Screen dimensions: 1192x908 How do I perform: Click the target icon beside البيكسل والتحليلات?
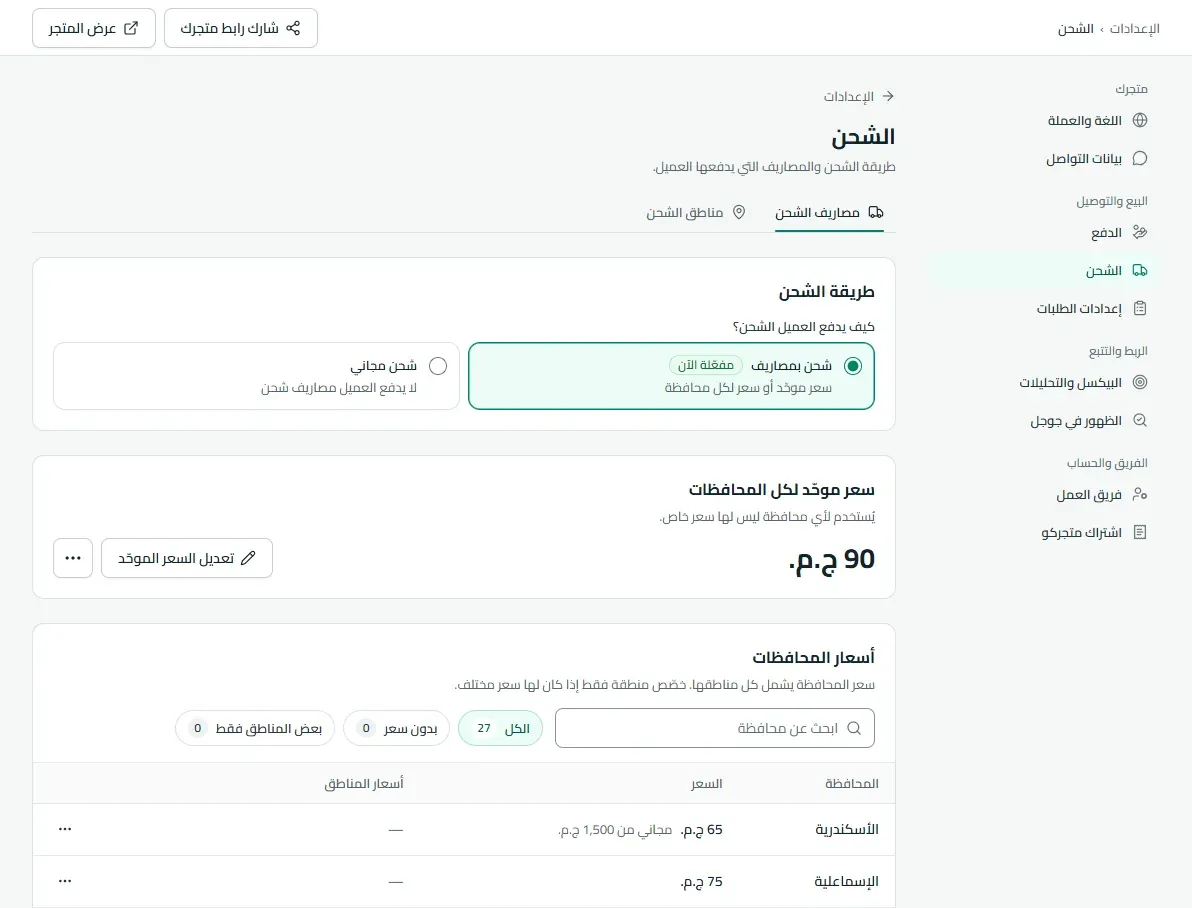pos(1140,383)
